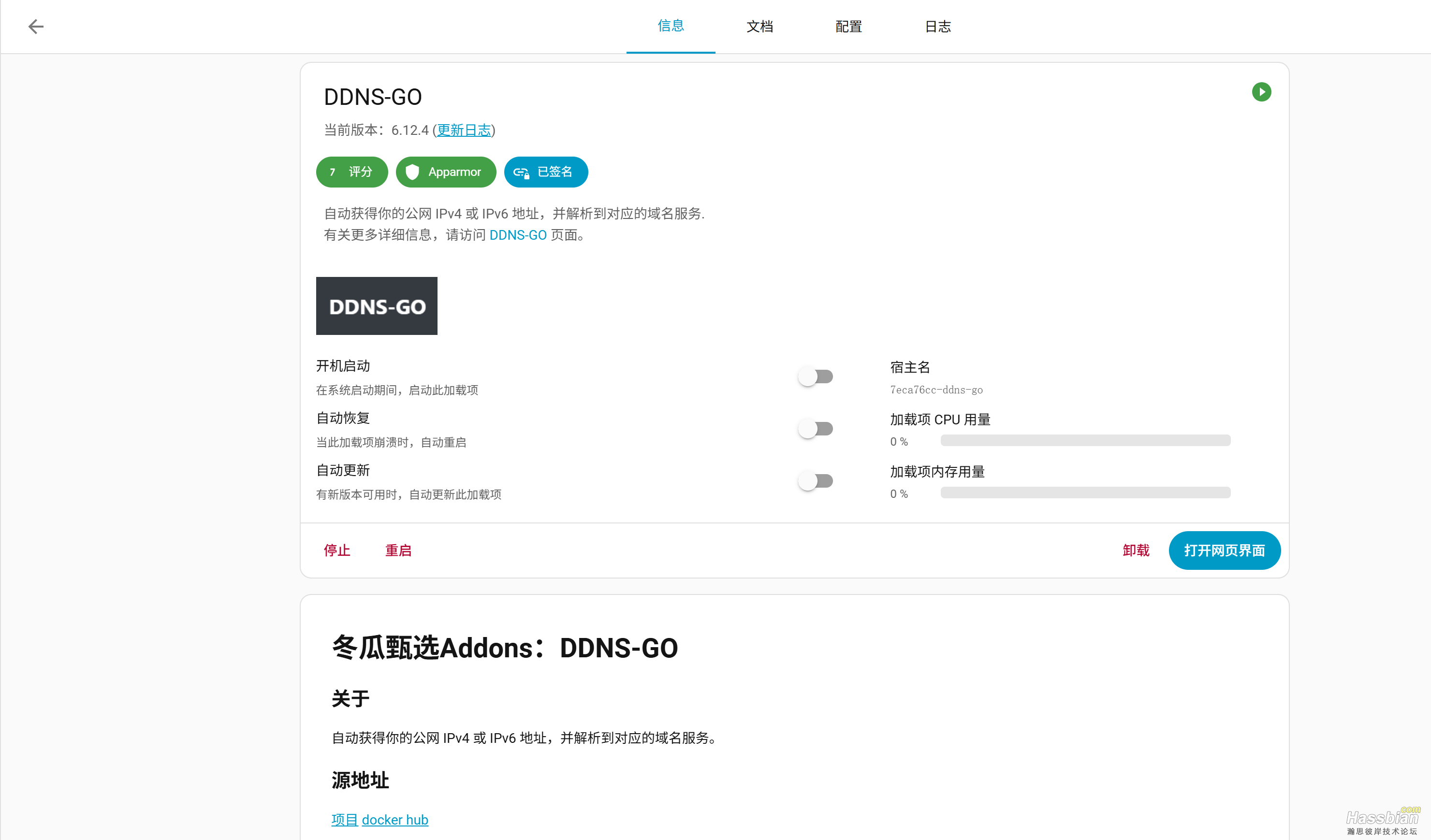This screenshot has width=1431, height=840.
Task: Open the 配置 tab
Action: point(849,26)
